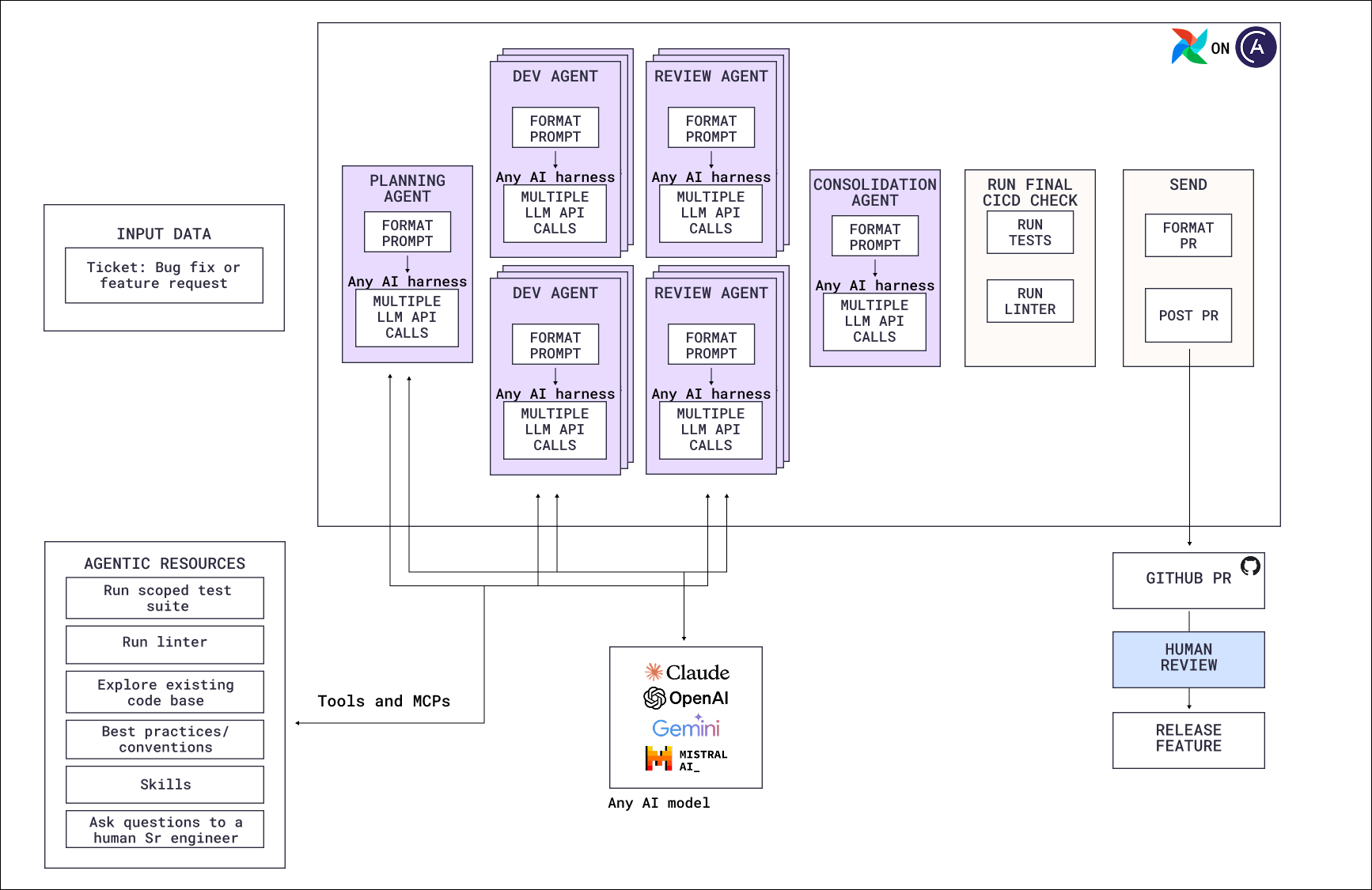
Task: Select MULTIPLE LLM API CALLS in Consolidation Agent
Action: [x=874, y=321]
